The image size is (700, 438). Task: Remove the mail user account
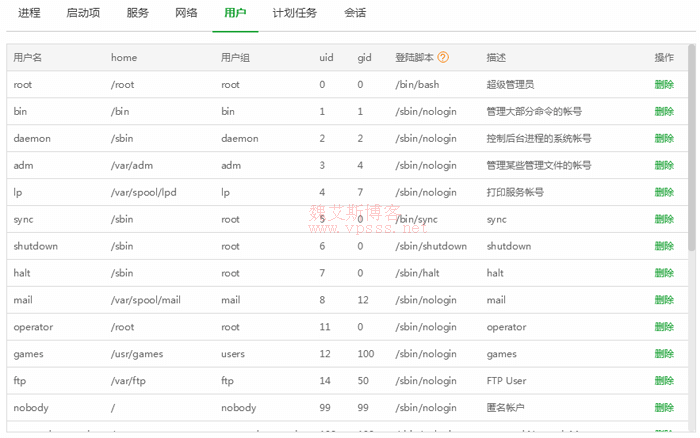click(x=664, y=301)
